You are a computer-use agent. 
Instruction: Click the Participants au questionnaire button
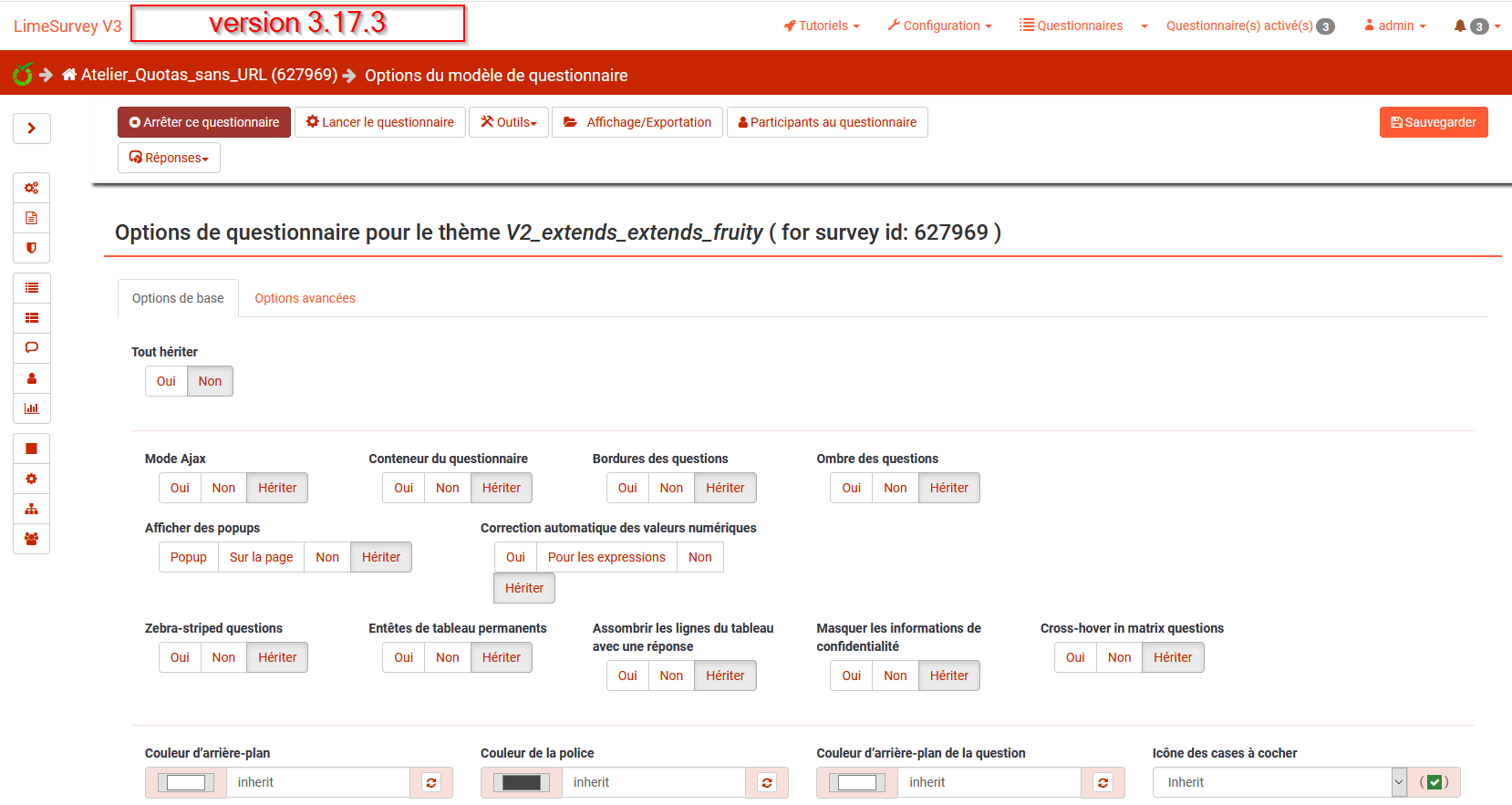[x=827, y=122]
